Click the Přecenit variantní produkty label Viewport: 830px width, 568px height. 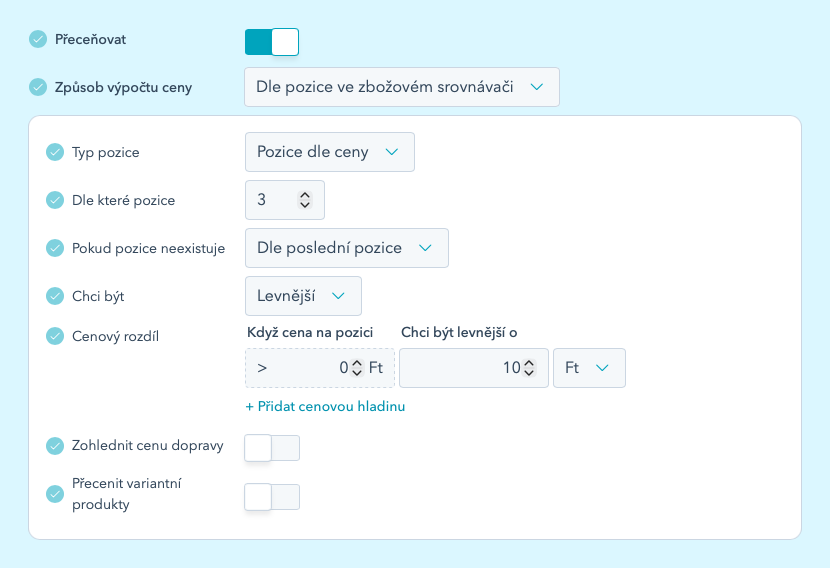click(127, 494)
